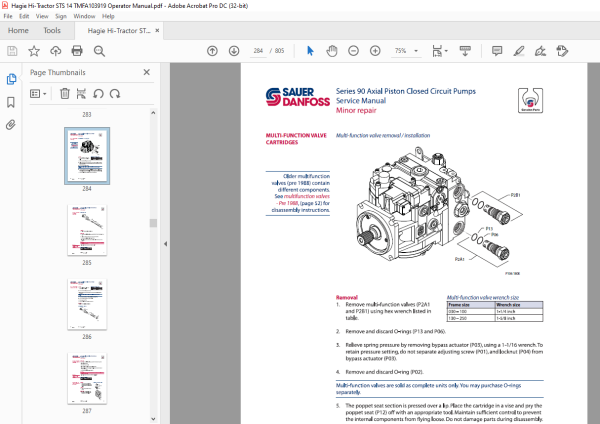This screenshot has width=600, height=424.
Task: Select the Hagie Hi-Tractor document tab
Action: pos(119,31)
